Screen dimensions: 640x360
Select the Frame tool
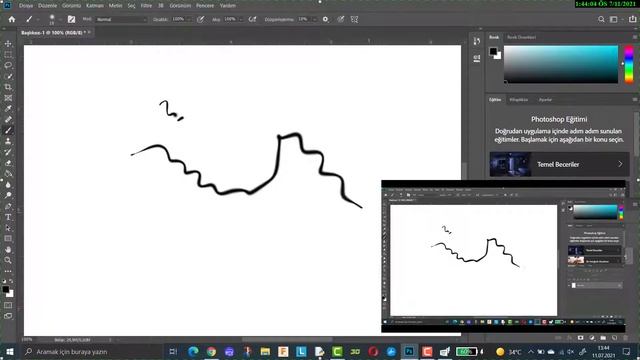click(8, 98)
